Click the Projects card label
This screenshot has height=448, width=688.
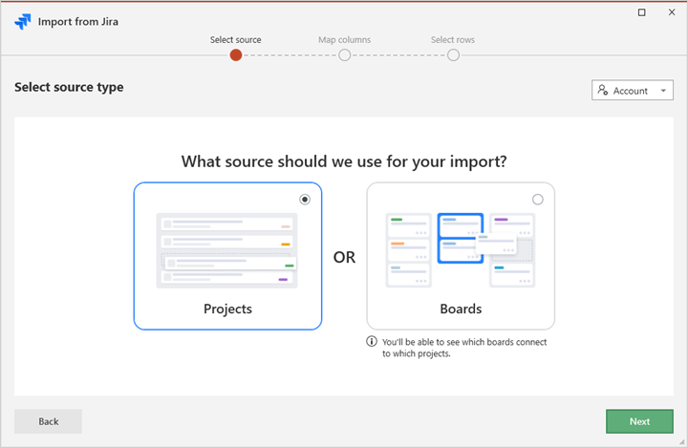(228, 309)
